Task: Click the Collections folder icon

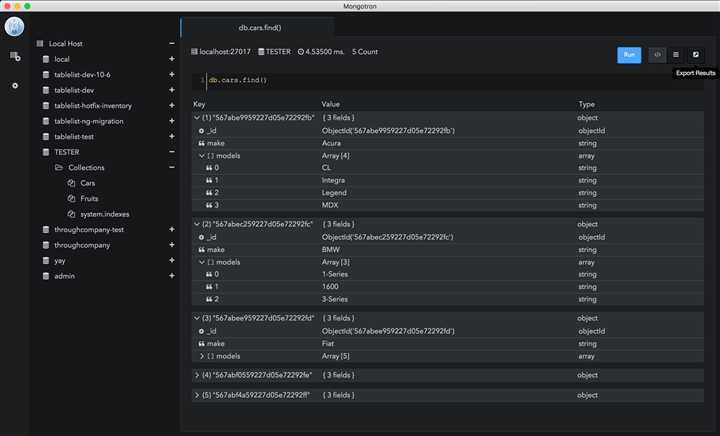Action: [x=59, y=168]
